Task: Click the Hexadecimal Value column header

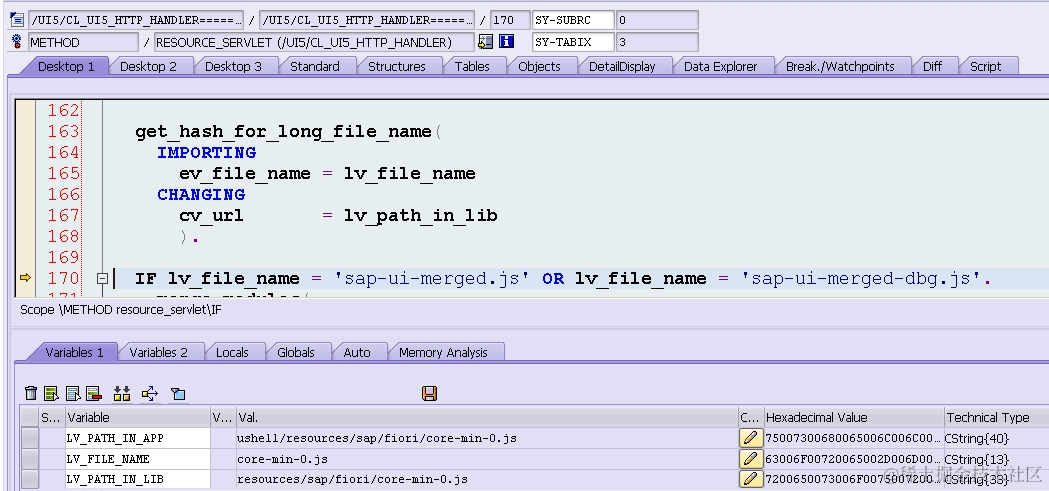Action: coord(854,417)
